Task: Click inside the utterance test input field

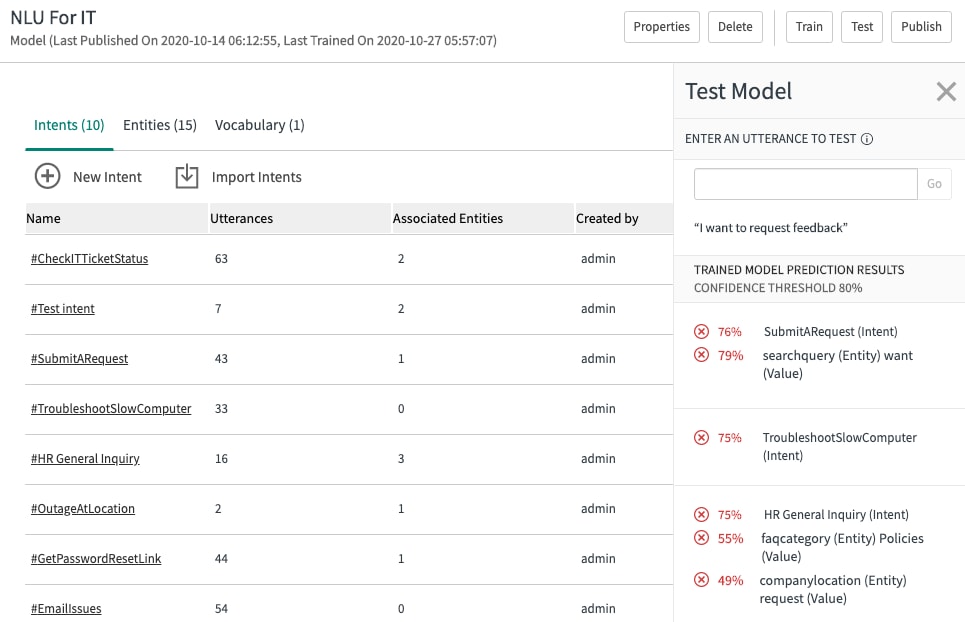Action: tap(805, 183)
